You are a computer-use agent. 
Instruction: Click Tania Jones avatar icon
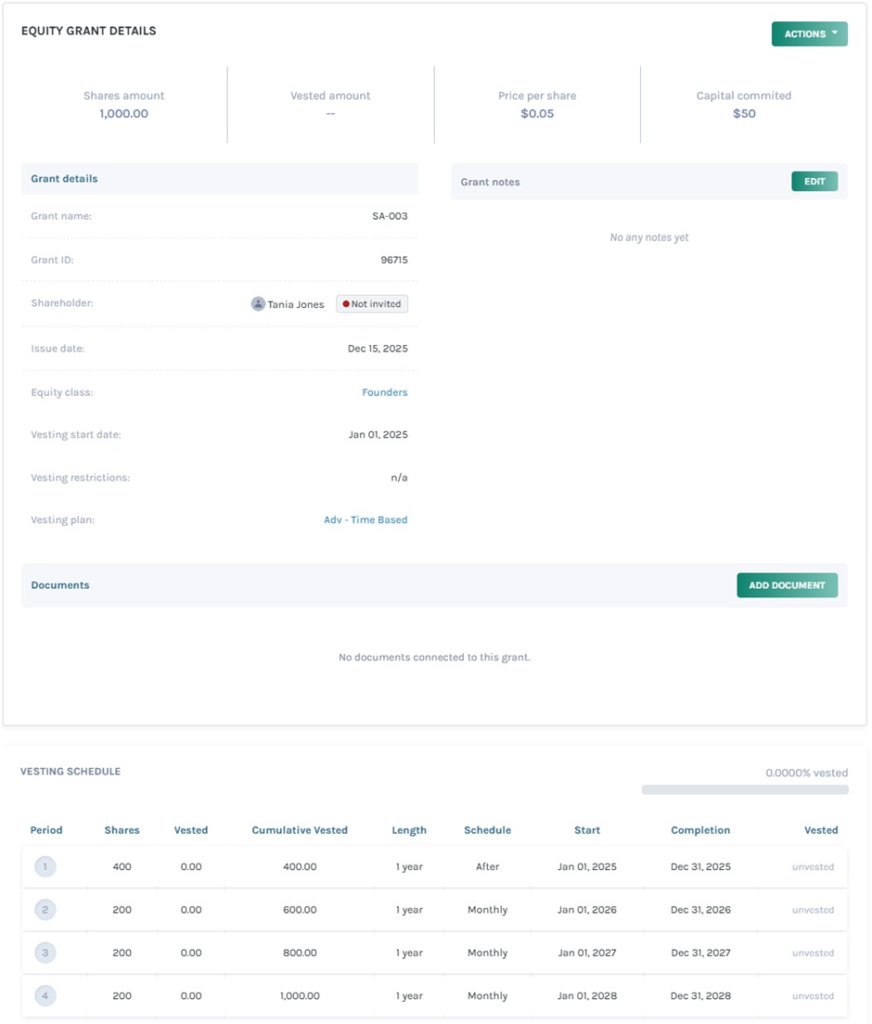pyautogui.click(x=258, y=304)
